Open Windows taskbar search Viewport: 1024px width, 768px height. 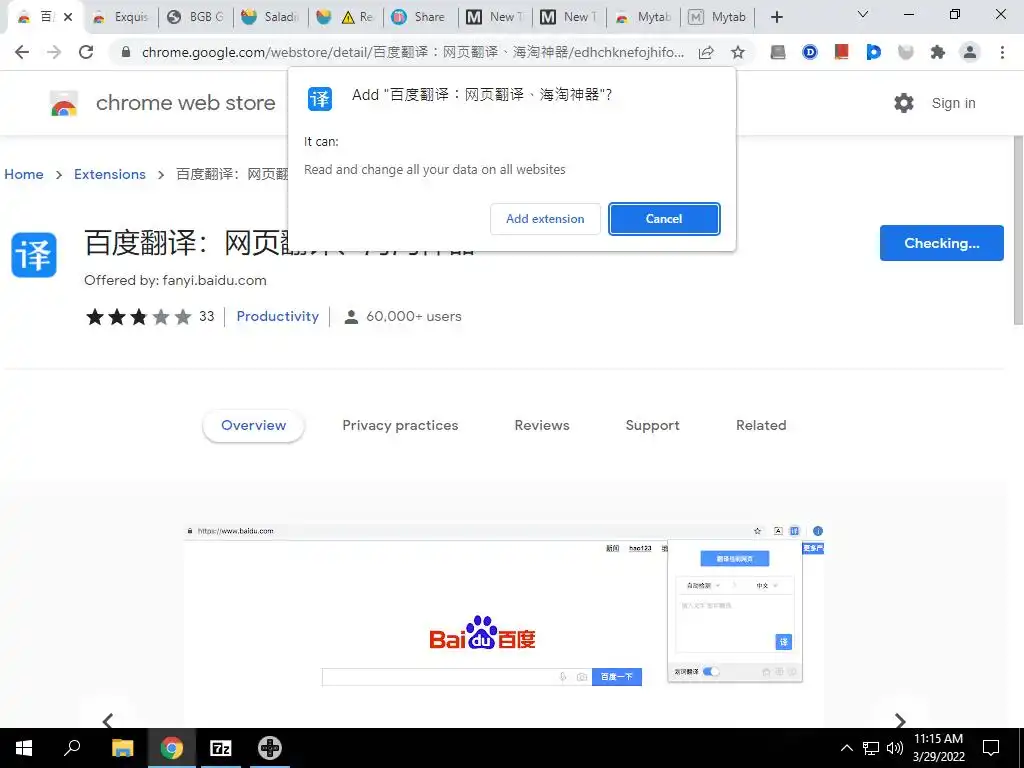72,748
